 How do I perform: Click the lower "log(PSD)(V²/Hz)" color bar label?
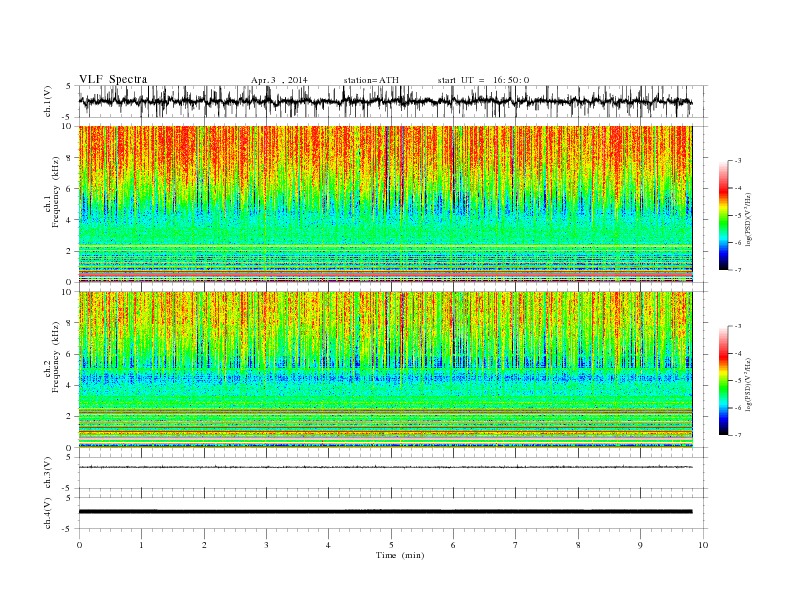(749, 384)
